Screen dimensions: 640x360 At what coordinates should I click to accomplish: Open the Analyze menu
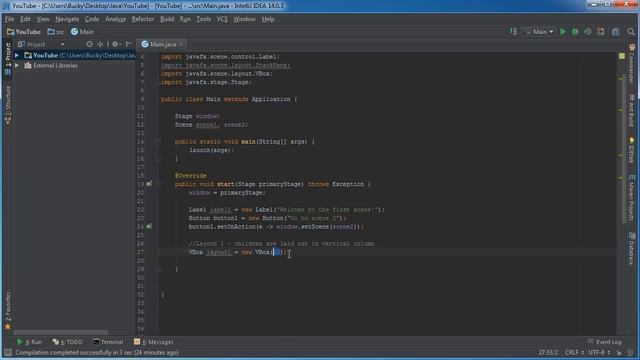click(x=116, y=19)
